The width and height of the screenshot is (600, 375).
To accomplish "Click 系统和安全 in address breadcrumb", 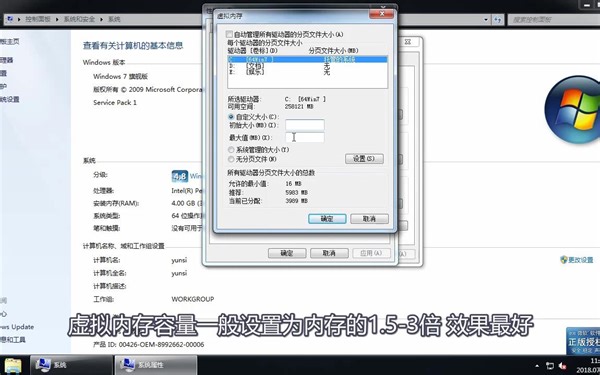I will point(78,19).
